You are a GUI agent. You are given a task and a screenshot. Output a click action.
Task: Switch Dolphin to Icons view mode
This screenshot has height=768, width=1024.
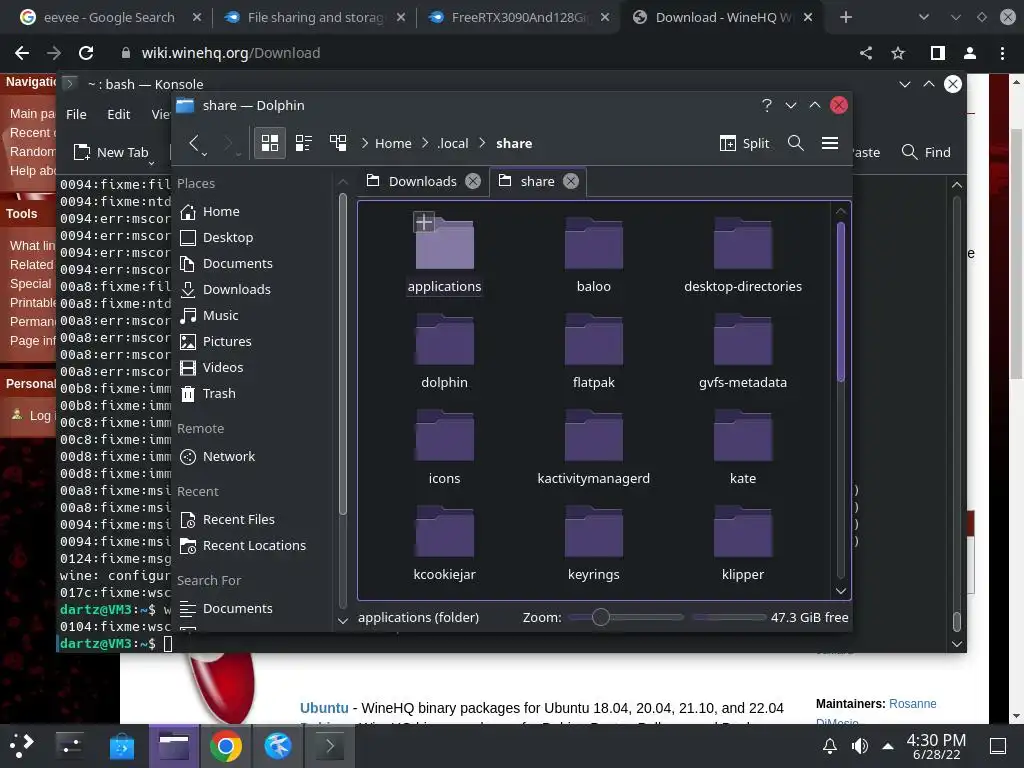click(270, 143)
